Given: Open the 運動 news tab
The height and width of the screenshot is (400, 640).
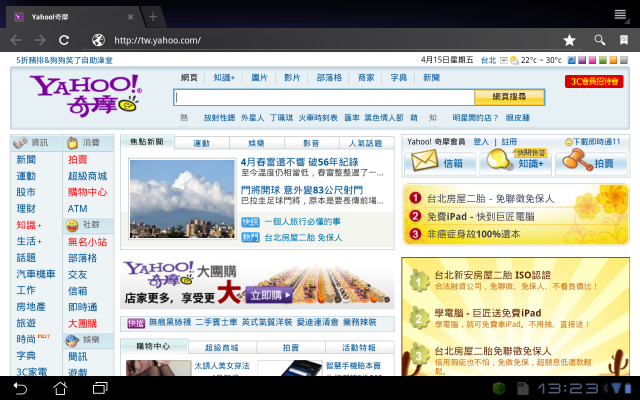Looking at the screenshot, I should click(202, 143).
